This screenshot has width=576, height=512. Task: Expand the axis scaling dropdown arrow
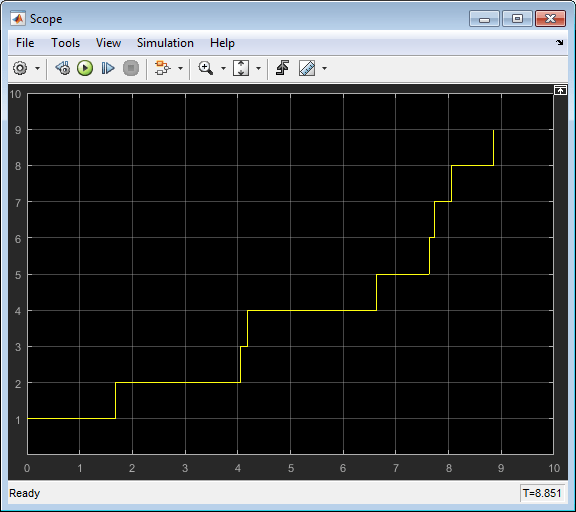click(x=258, y=68)
